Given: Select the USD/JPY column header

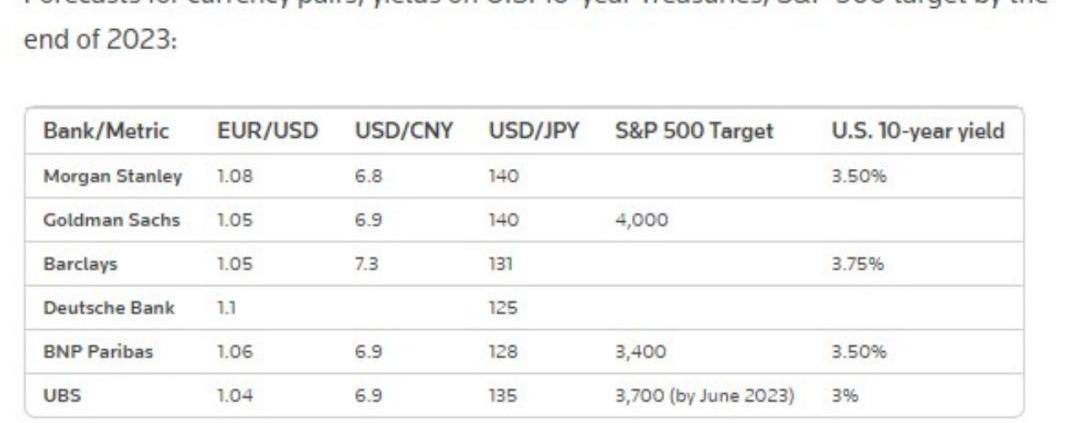Looking at the screenshot, I should pos(534,131).
